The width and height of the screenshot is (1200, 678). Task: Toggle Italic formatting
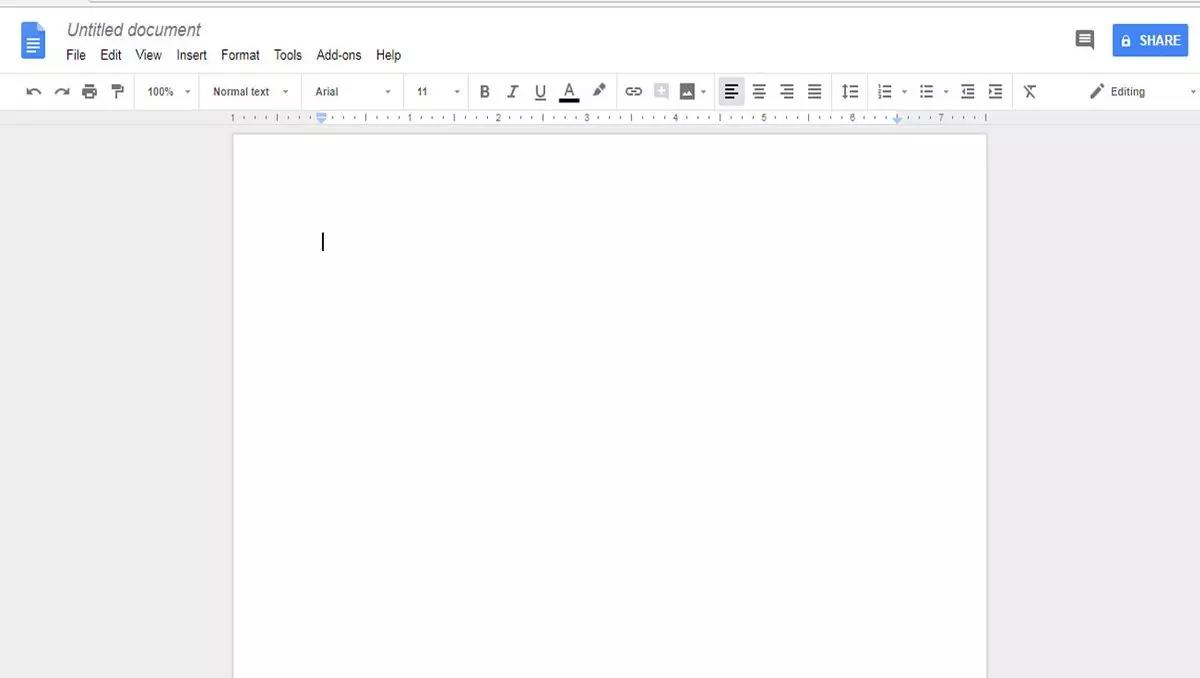(x=513, y=91)
